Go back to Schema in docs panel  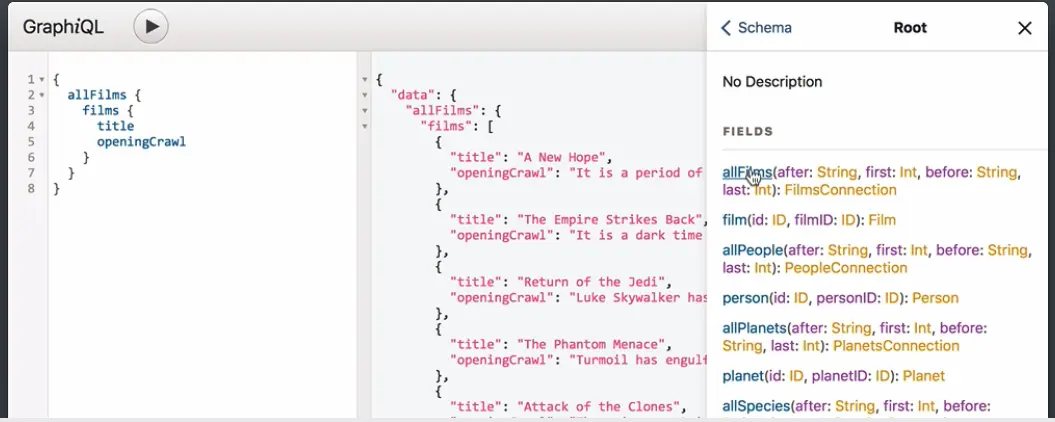pos(756,28)
